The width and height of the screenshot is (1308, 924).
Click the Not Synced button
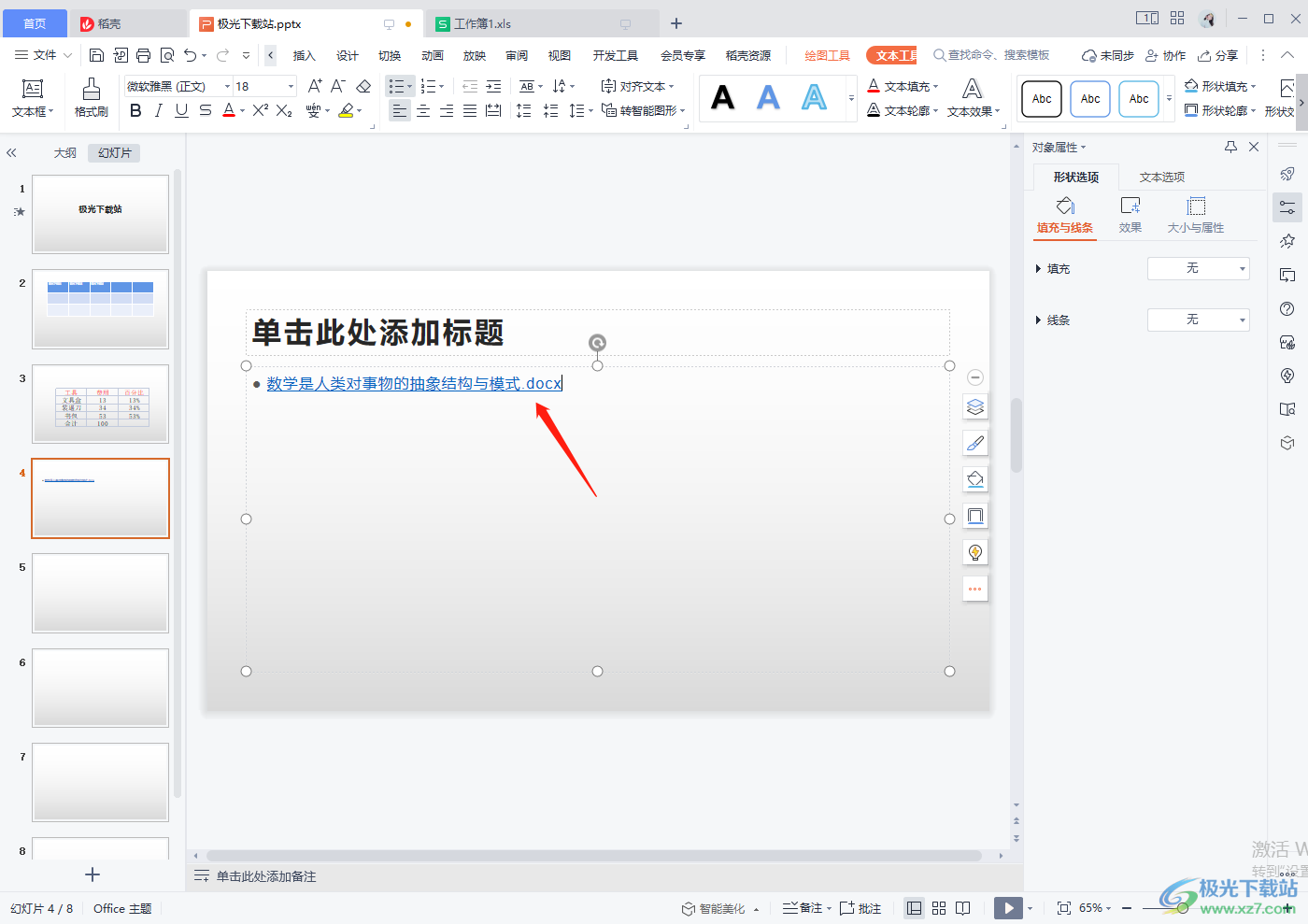click(x=1108, y=55)
